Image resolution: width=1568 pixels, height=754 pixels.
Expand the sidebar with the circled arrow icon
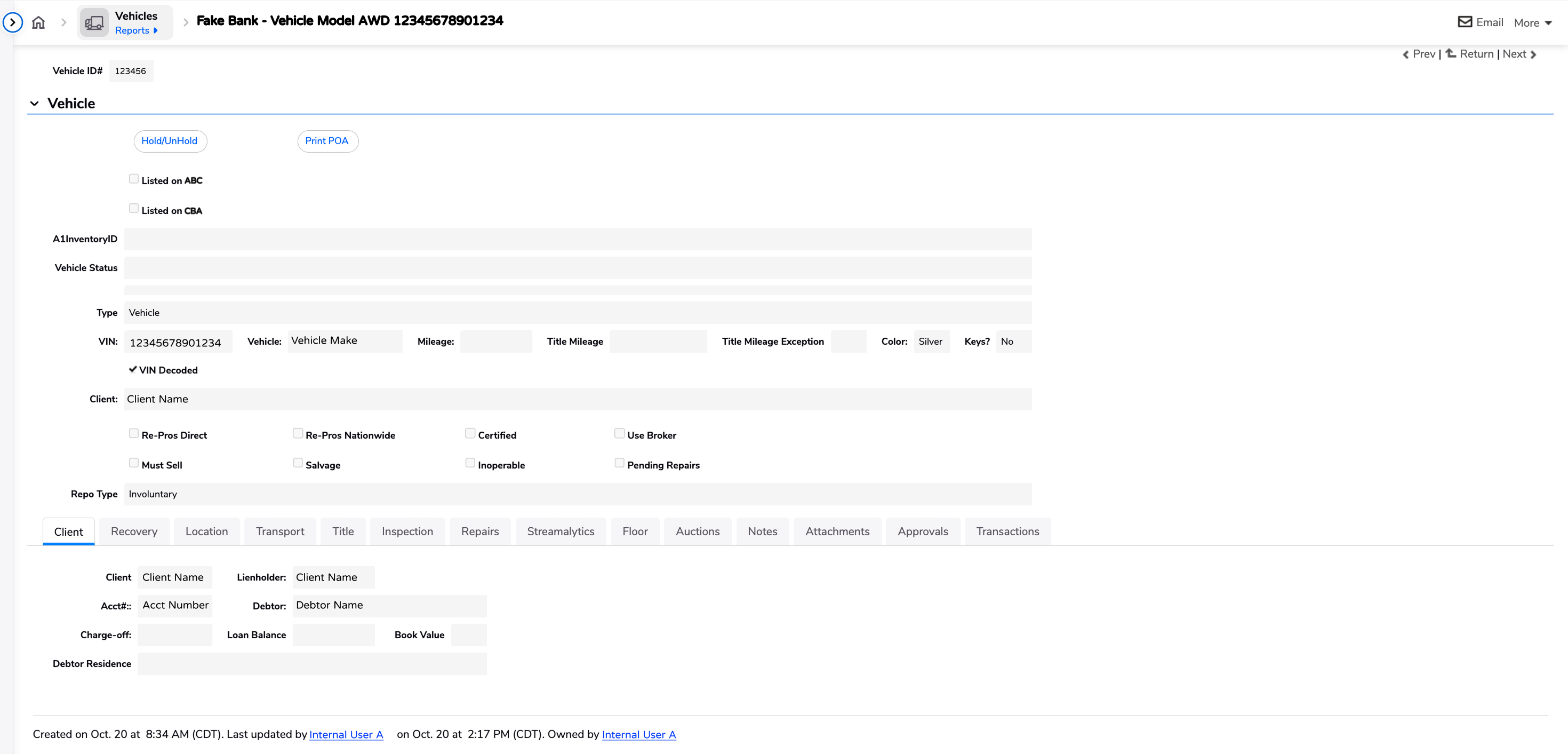point(13,22)
